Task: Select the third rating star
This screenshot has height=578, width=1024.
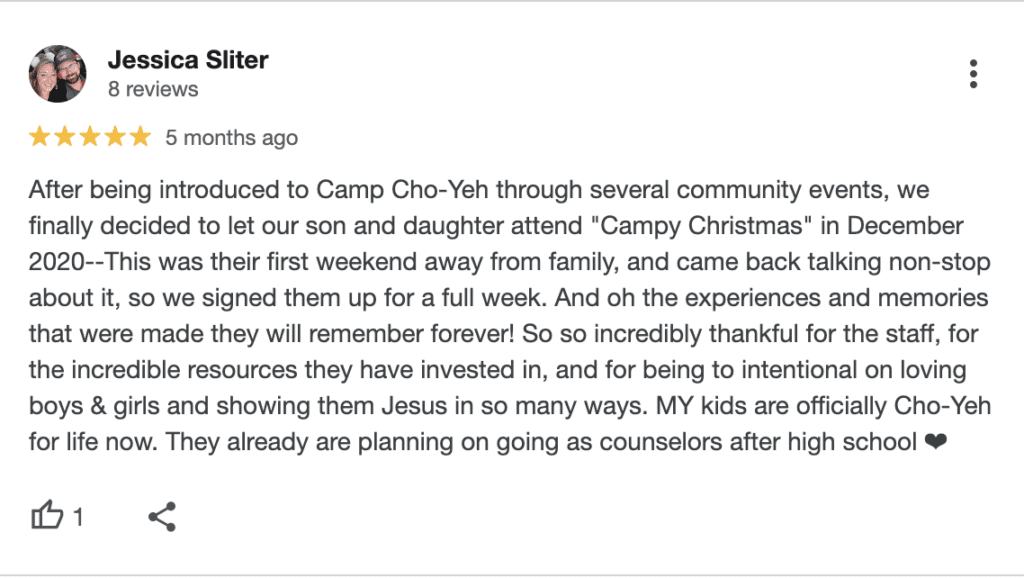Action: pyautogui.click(x=90, y=137)
